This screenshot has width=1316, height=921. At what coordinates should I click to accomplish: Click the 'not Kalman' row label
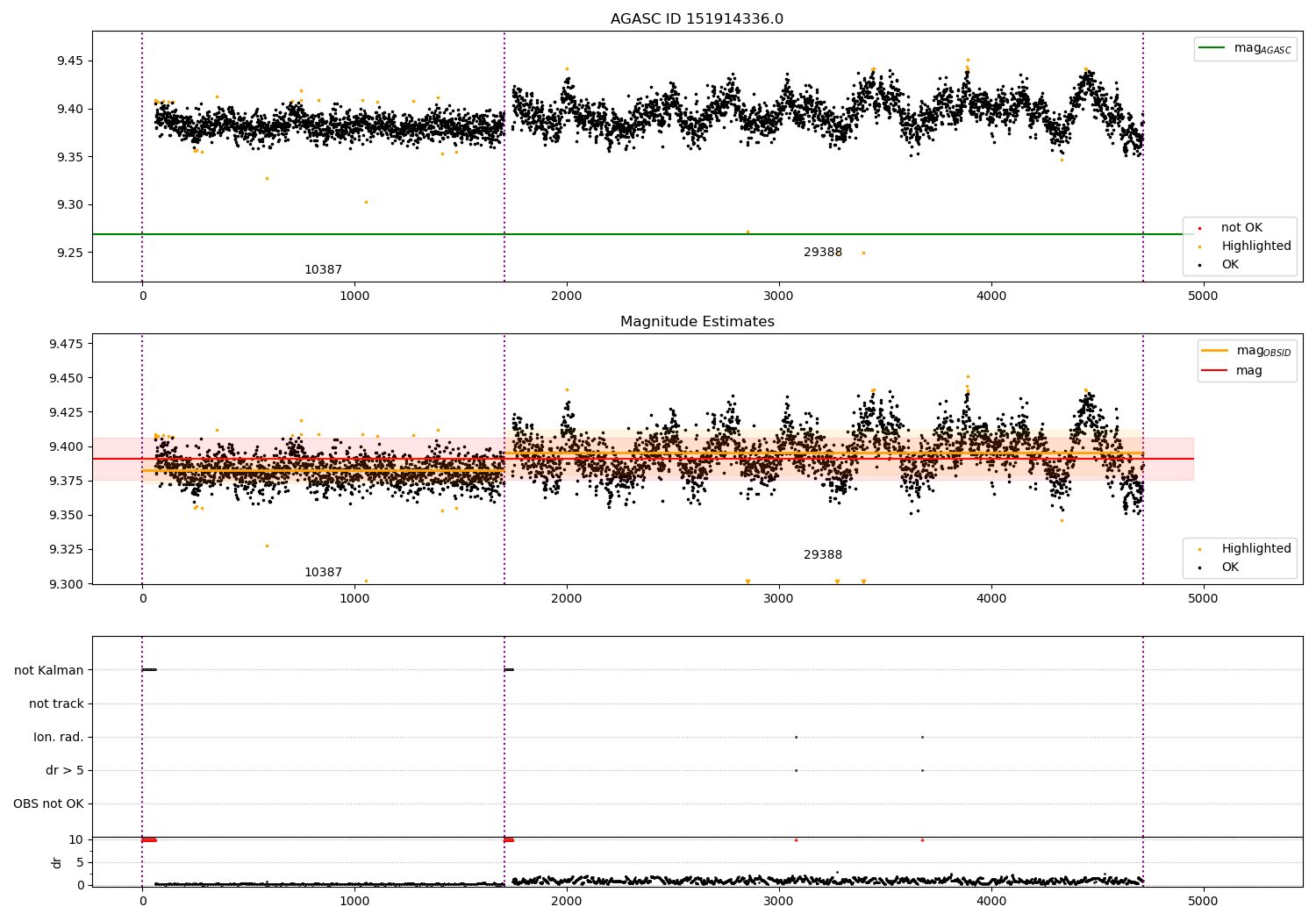click(x=49, y=670)
